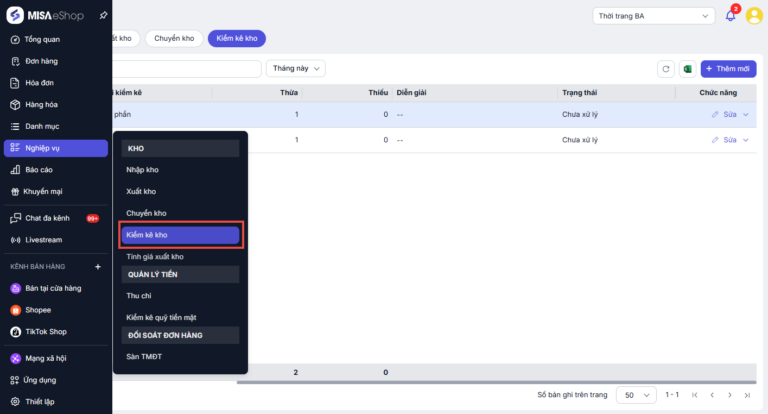The height and width of the screenshot is (414, 768).
Task: Click the refresh icon button
Action: [x=666, y=69]
